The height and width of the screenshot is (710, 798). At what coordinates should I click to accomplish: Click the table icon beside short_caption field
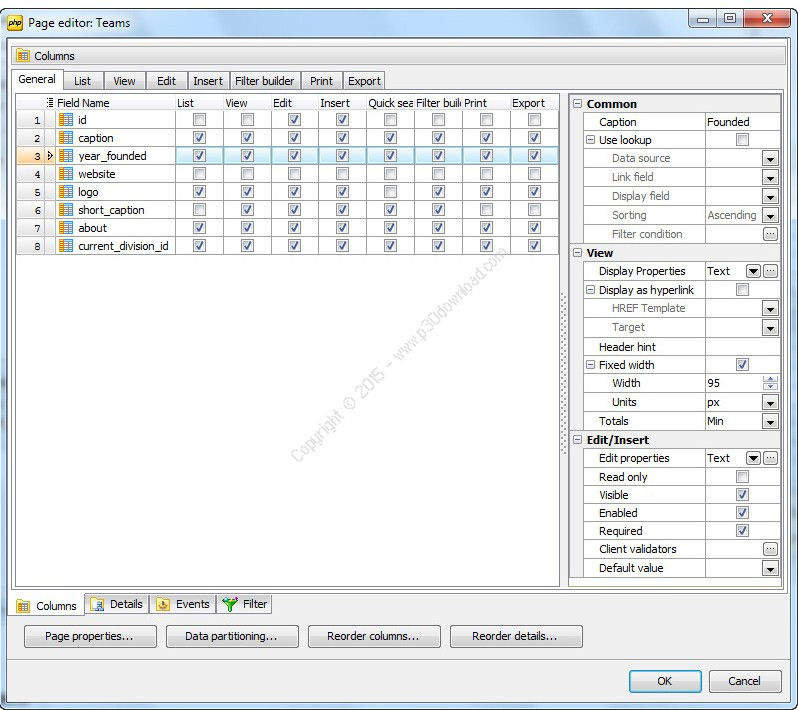tap(66, 210)
